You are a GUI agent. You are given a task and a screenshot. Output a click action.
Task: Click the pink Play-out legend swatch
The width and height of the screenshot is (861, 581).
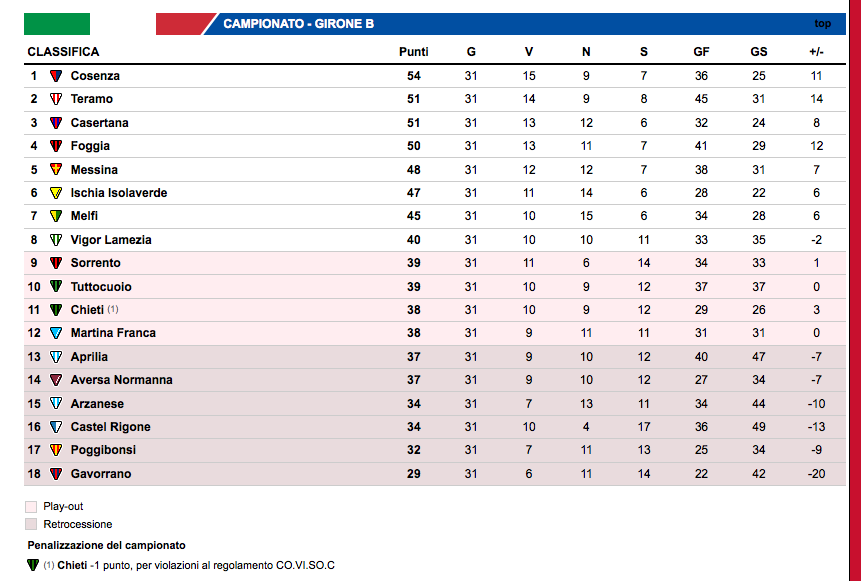pyautogui.click(x=31, y=507)
